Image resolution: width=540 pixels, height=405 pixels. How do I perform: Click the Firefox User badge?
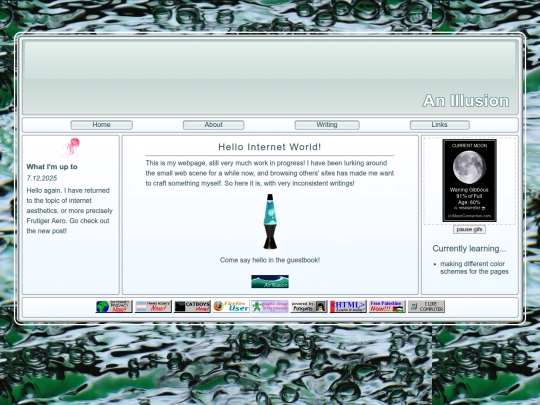point(231,306)
